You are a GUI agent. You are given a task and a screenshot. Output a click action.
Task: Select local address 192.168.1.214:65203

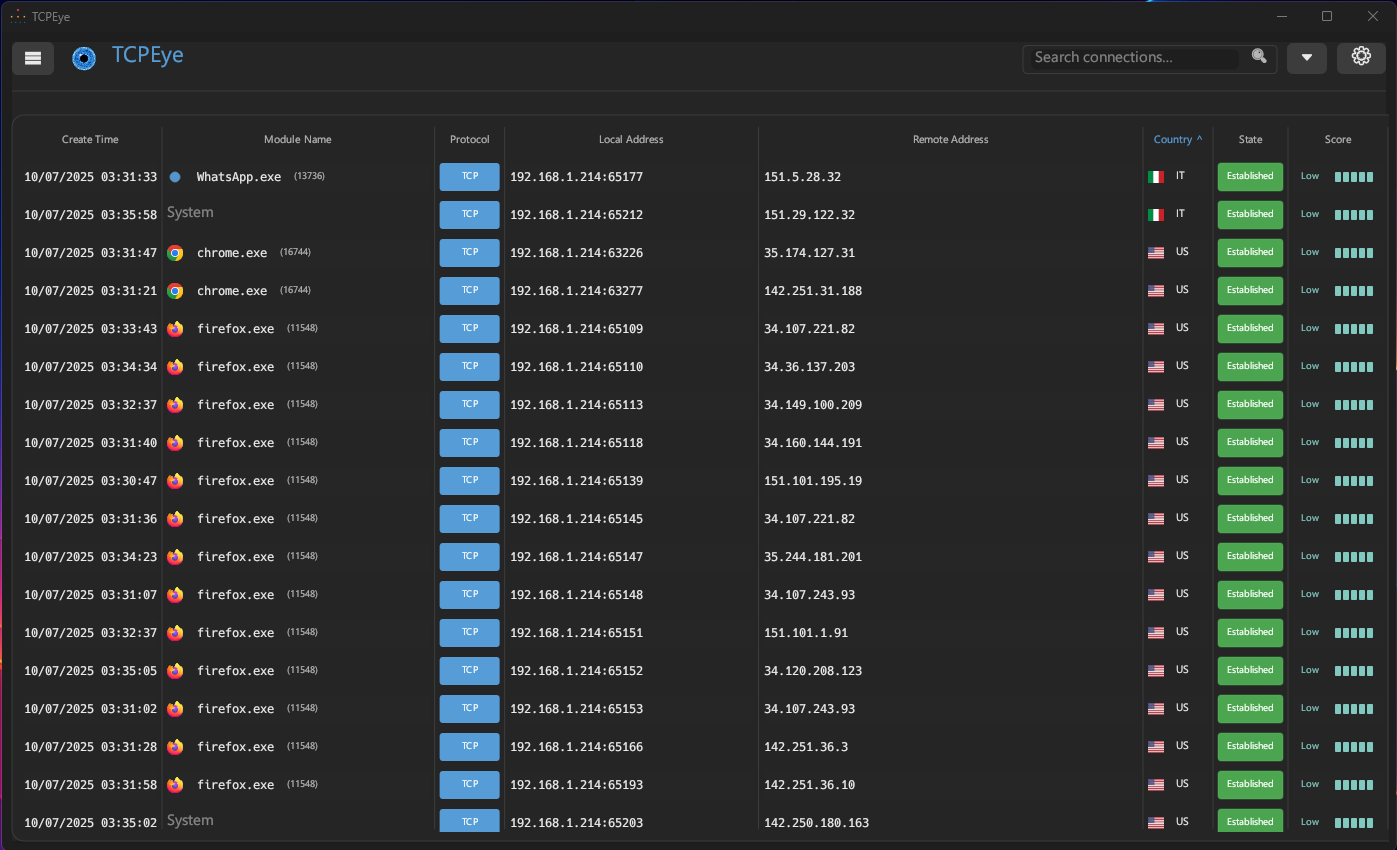(576, 823)
